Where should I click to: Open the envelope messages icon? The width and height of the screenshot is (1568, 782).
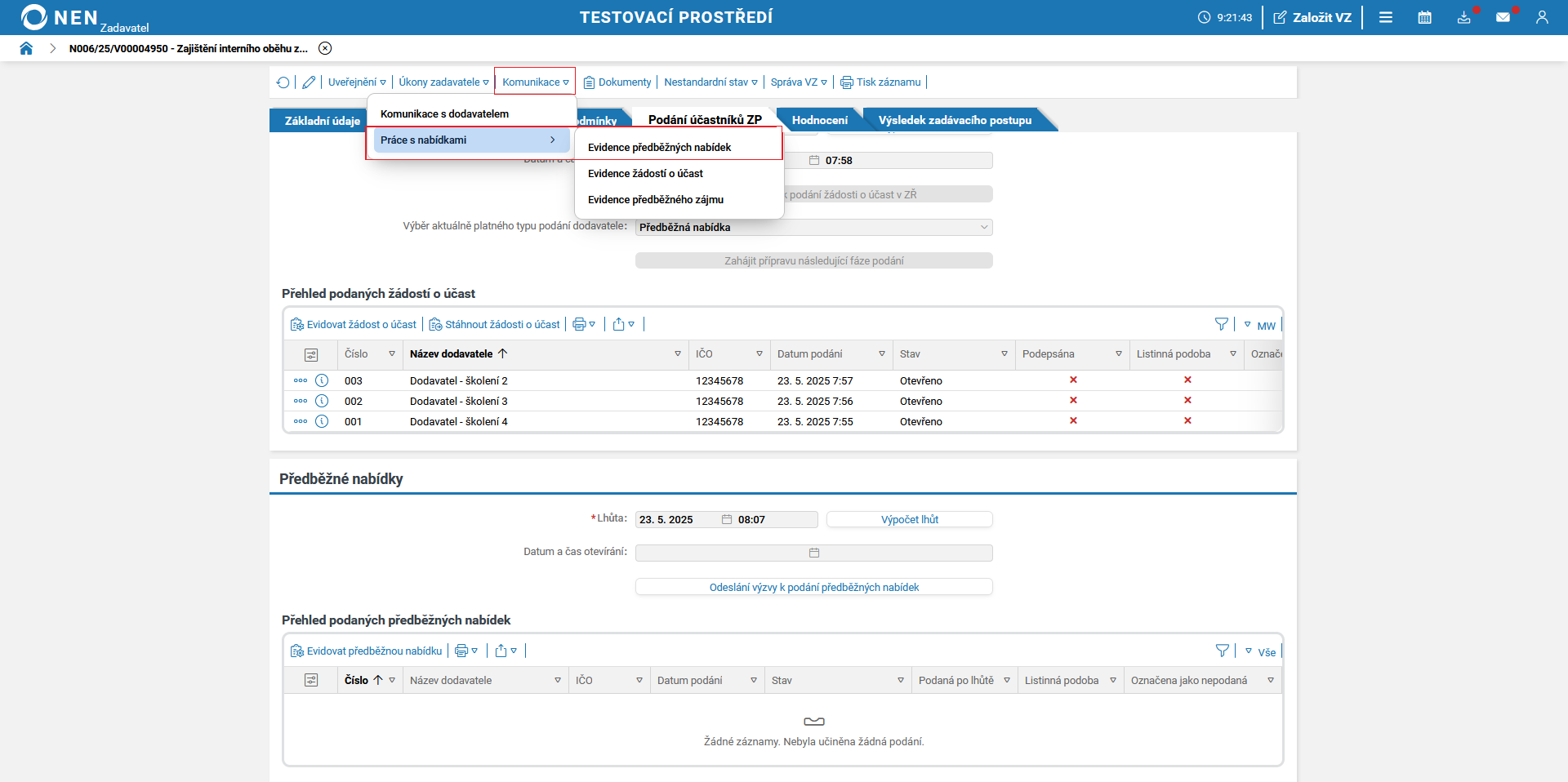coord(1503,17)
